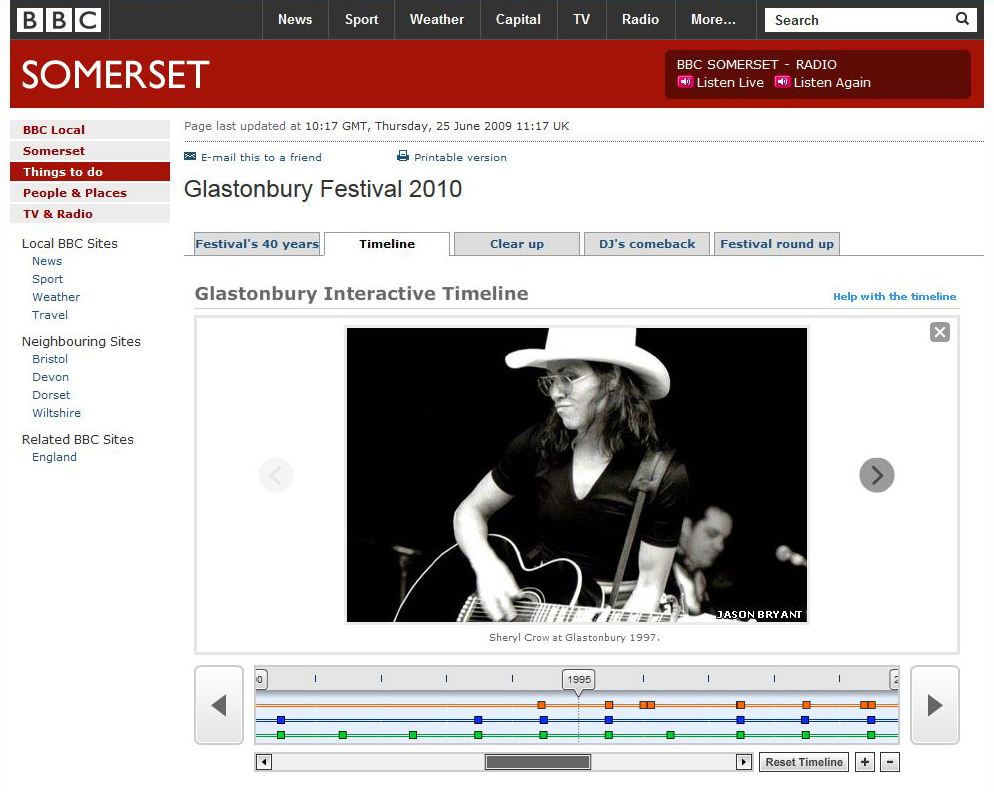Move timeline forward with large right arrow
The height and width of the screenshot is (792, 994).
934,705
